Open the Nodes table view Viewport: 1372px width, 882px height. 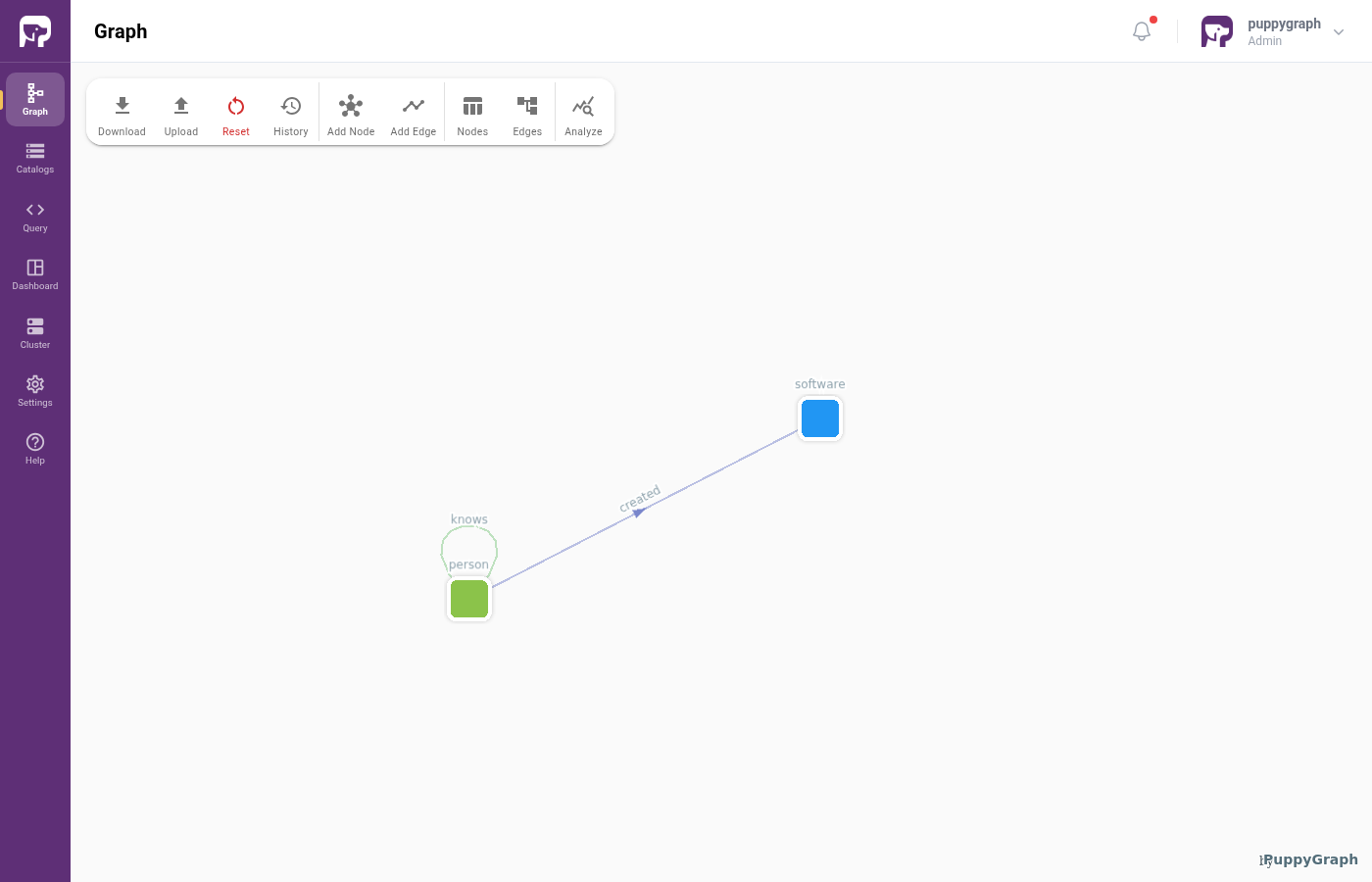coord(472,115)
